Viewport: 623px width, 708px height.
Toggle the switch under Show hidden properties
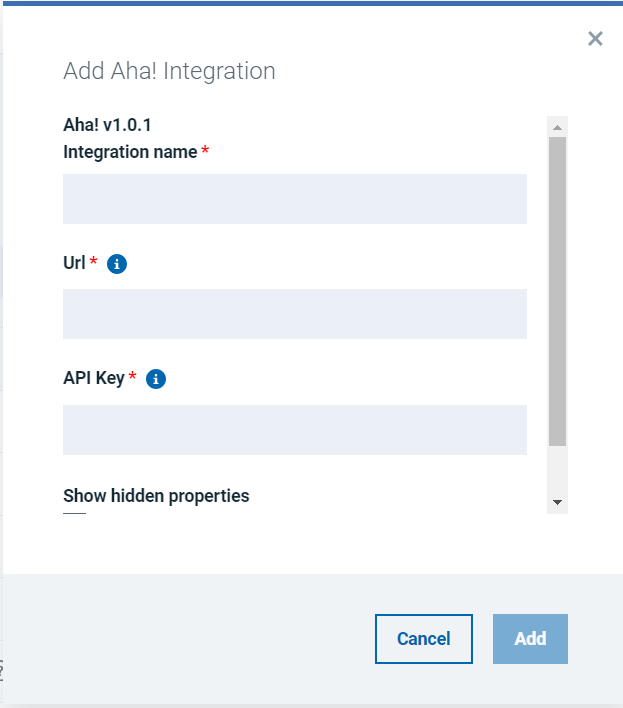[75, 514]
